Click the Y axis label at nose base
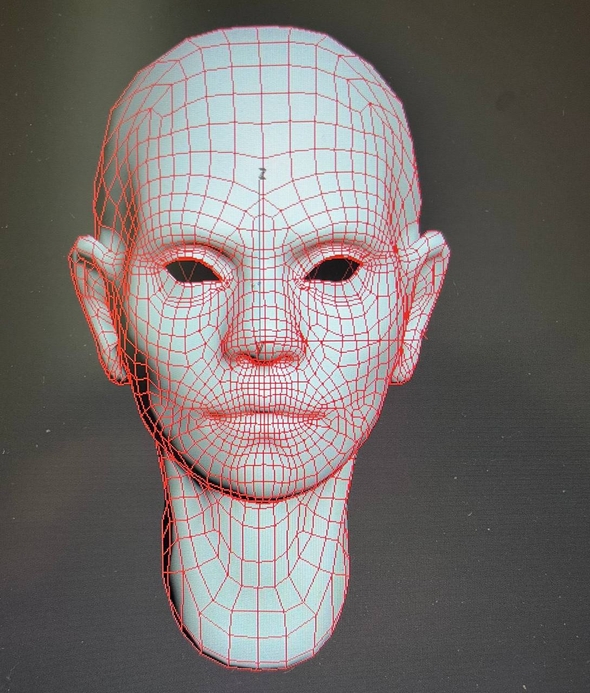The image size is (590, 693). (x=260, y=349)
